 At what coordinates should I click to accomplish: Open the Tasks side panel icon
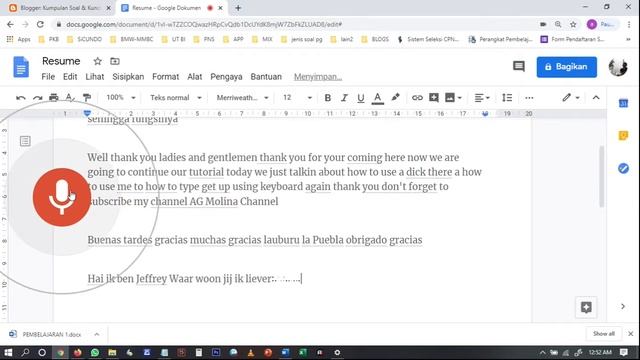tap(623, 168)
